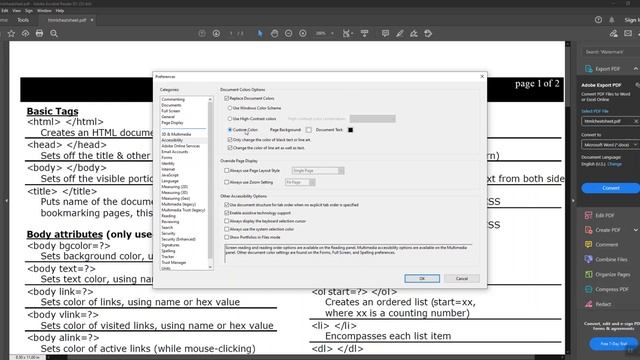Go to previous page arrow icon

202,33
